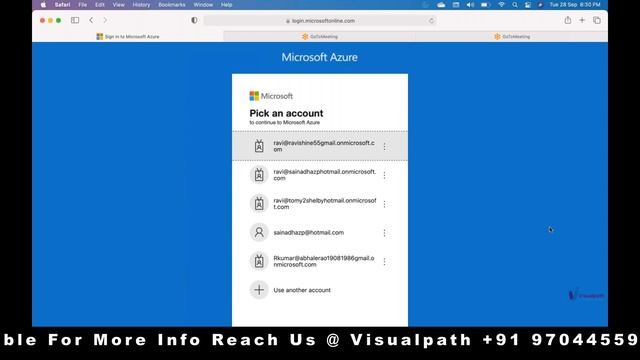The width and height of the screenshot is (640, 360).
Task: Choose sainadhazp@hotmail.com account
Action: [320, 233]
